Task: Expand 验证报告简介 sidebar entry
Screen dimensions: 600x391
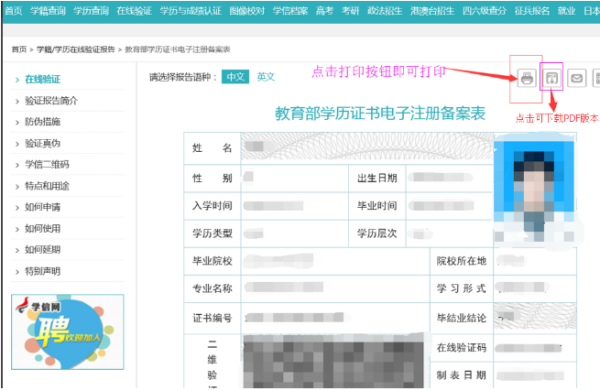Action: click(51, 101)
